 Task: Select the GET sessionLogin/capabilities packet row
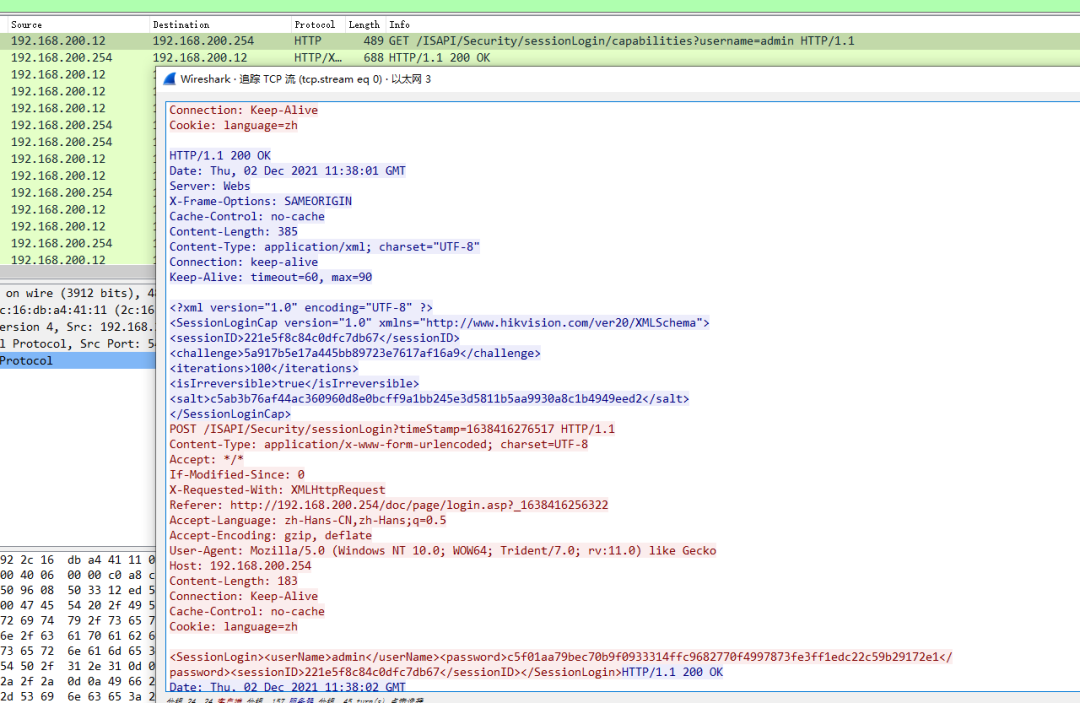[540, 41]
